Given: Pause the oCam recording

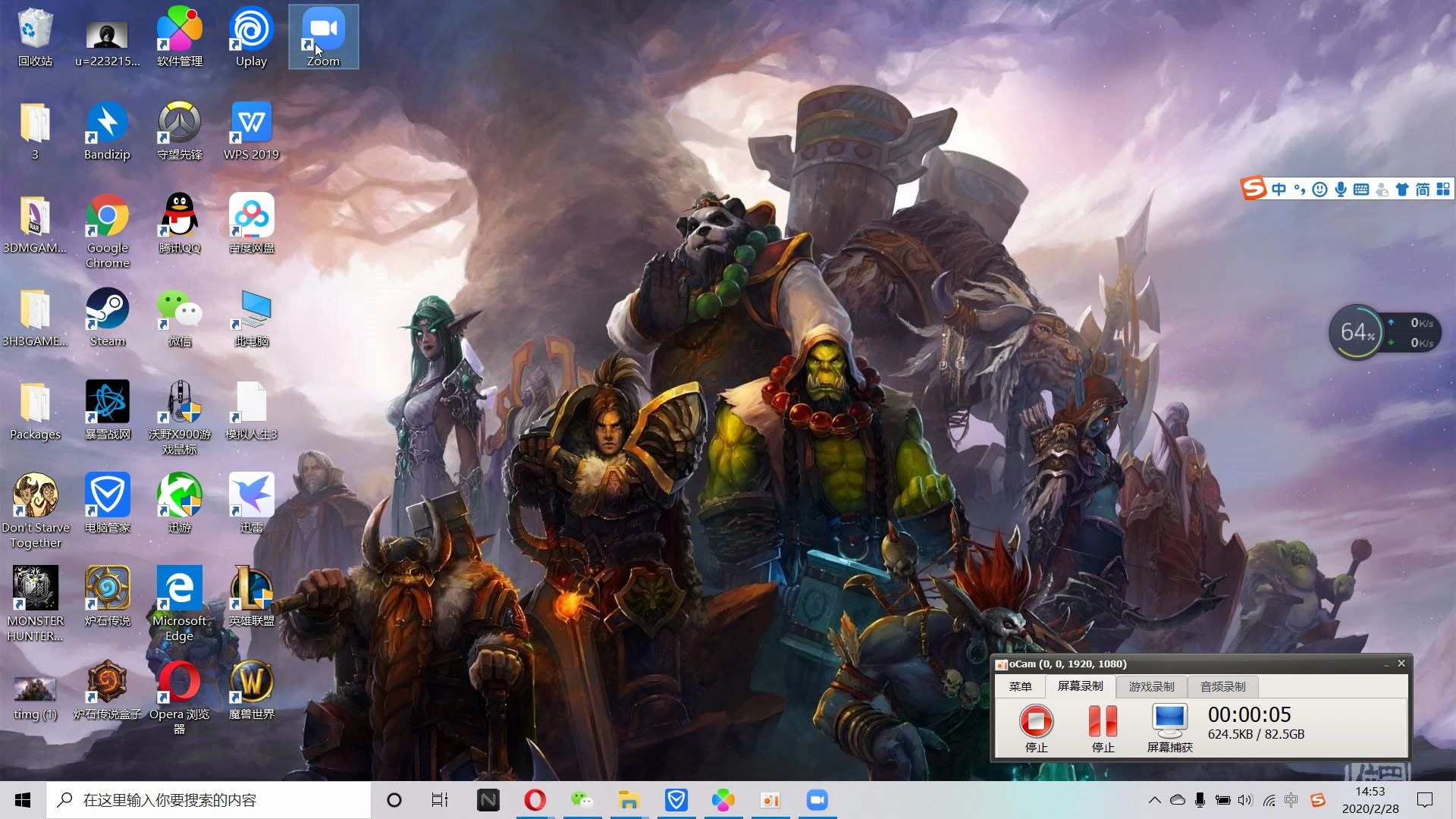Looking at the screenshot, I should point(1103,728).
